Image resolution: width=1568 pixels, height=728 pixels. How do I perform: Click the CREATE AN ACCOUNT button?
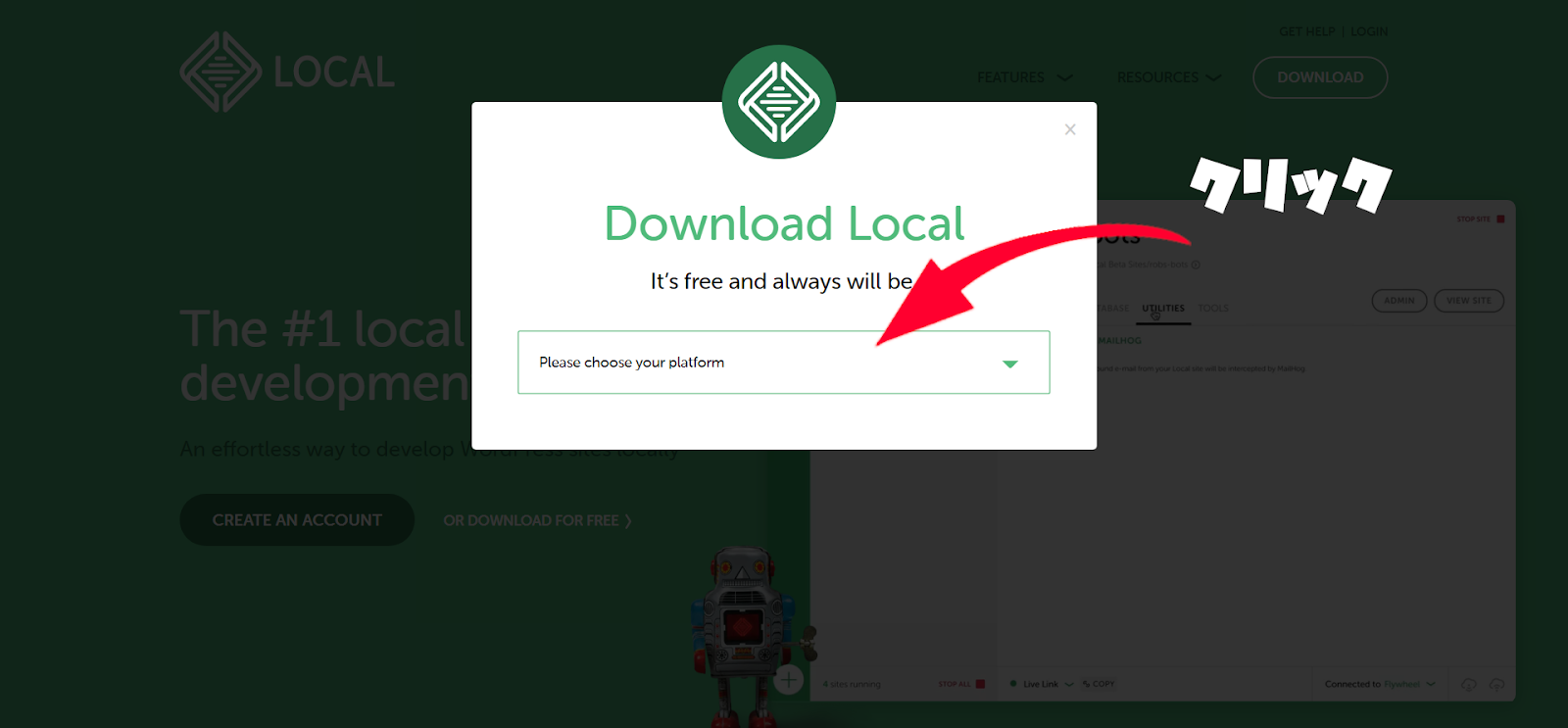pos(297,520)
